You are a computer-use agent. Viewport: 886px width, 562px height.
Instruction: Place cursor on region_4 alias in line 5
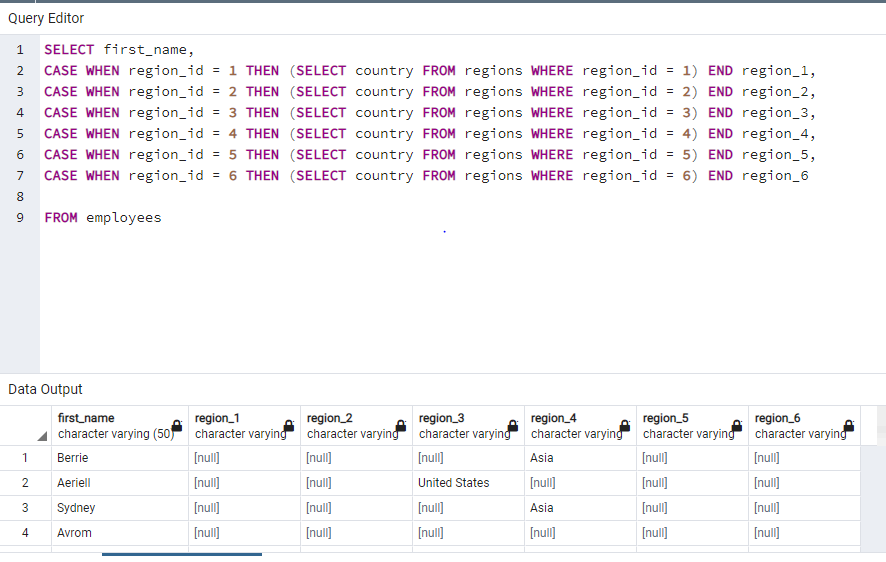tap(775, 133)
